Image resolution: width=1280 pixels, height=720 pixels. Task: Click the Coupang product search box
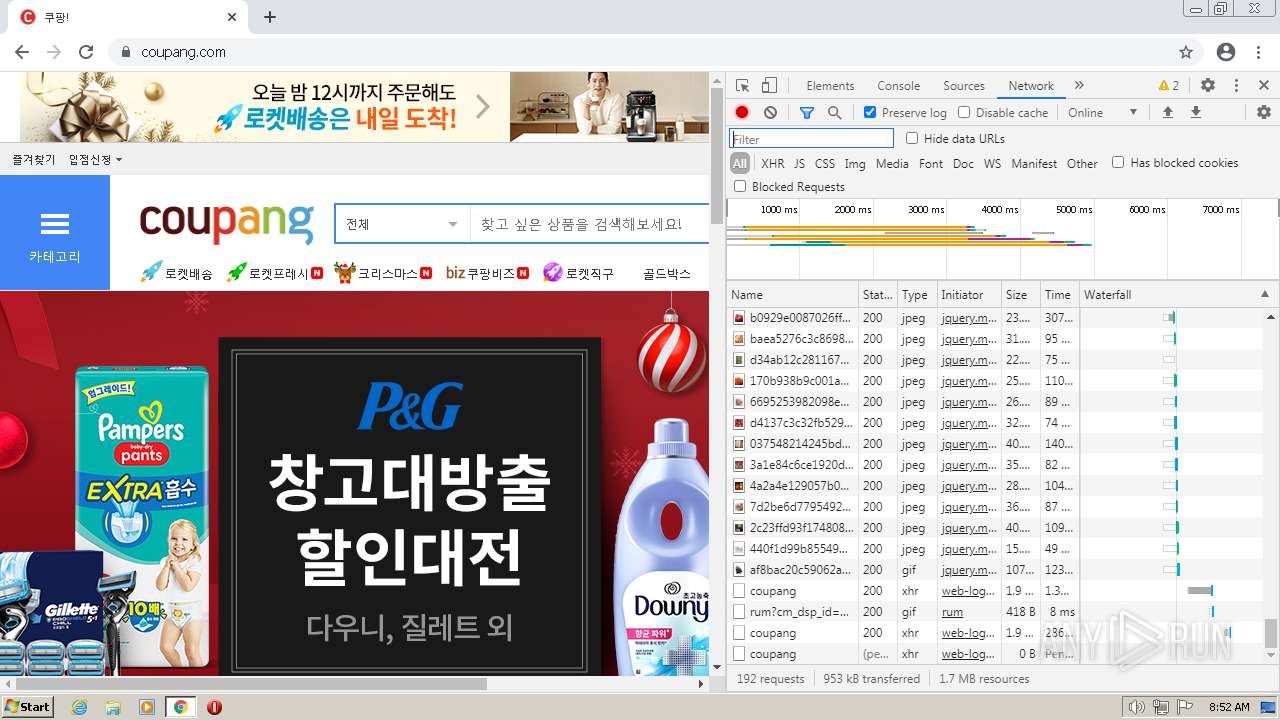(589, 224)
